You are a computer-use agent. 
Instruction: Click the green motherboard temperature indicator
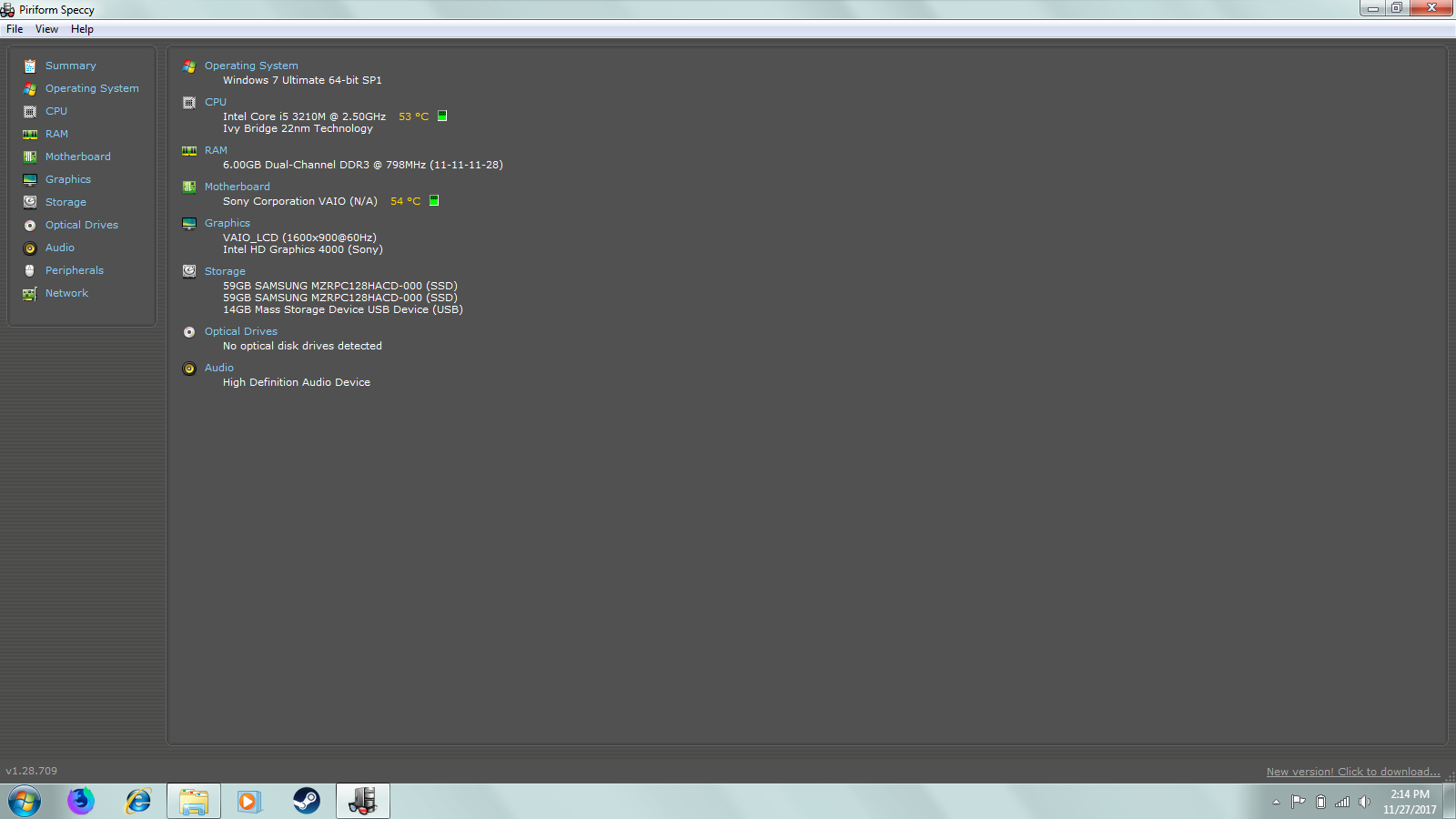[x=434, y=200]
